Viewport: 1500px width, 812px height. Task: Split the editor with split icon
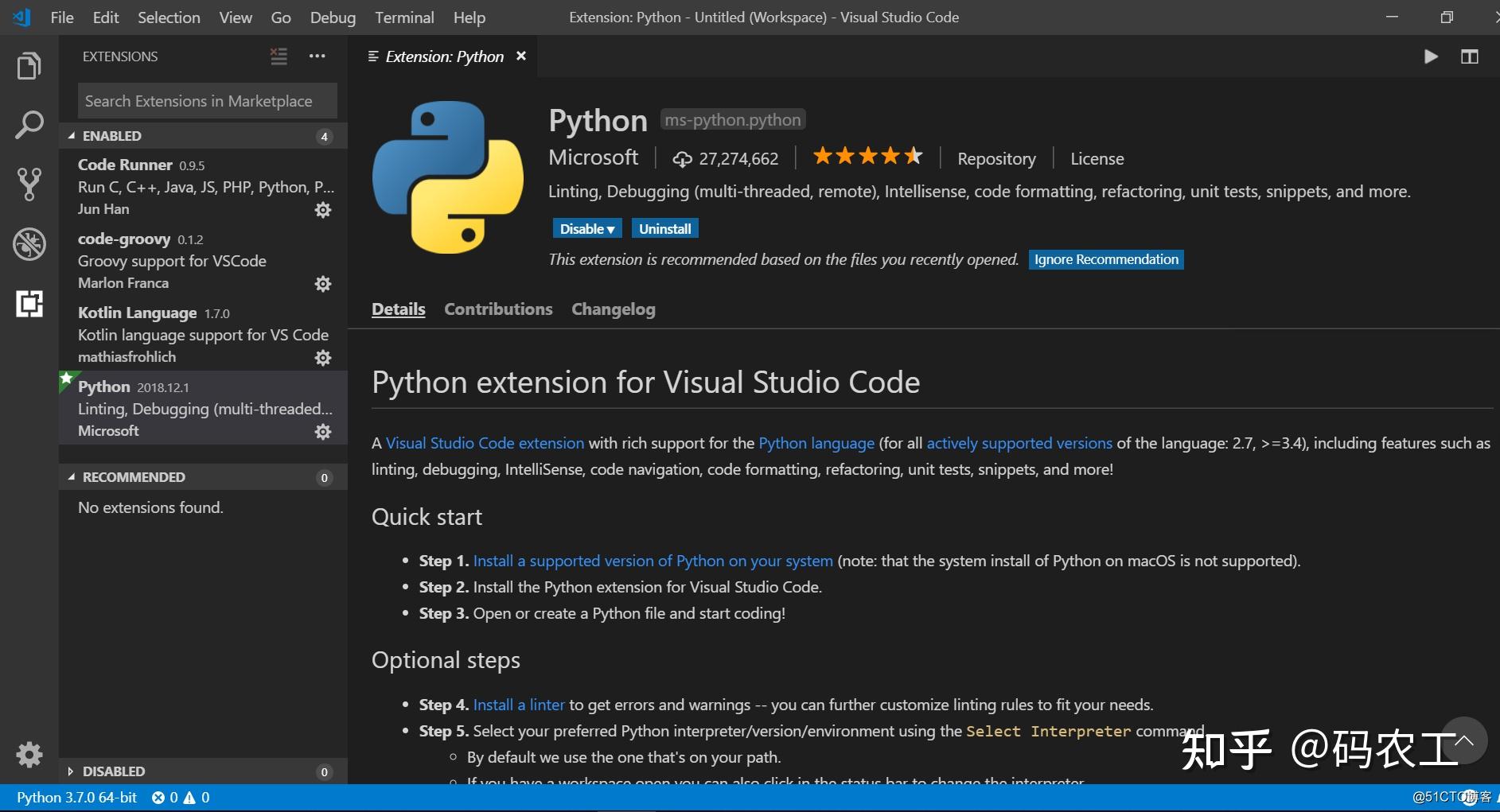click(x=1470, y=56)
